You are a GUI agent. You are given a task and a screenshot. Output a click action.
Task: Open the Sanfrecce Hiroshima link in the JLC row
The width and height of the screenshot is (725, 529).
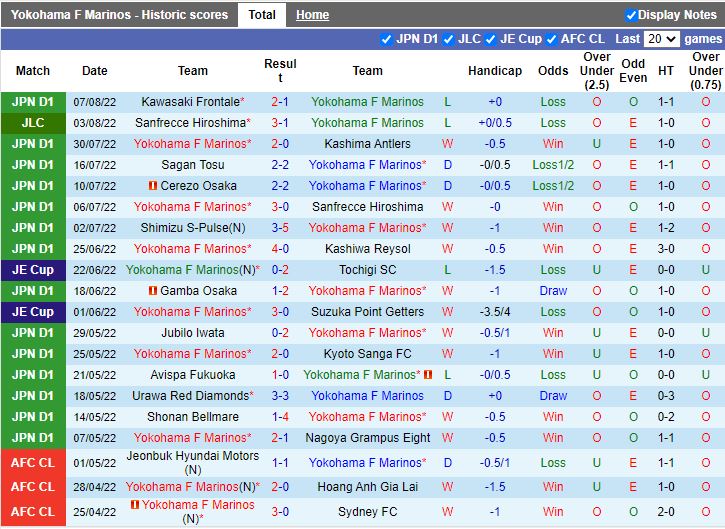(x=190, y=123)
